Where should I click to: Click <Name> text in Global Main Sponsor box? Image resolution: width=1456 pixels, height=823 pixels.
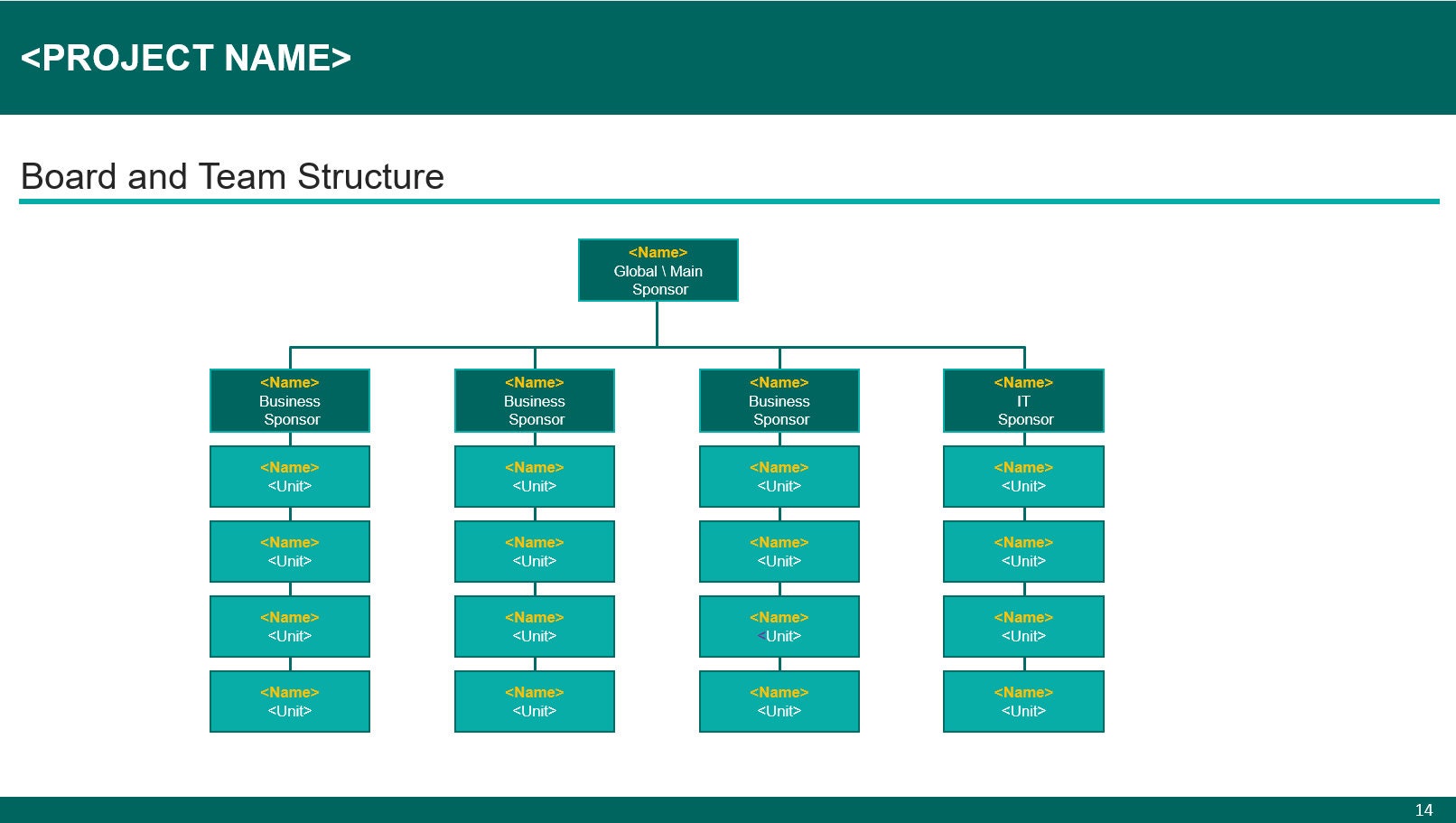pos(658,252)
